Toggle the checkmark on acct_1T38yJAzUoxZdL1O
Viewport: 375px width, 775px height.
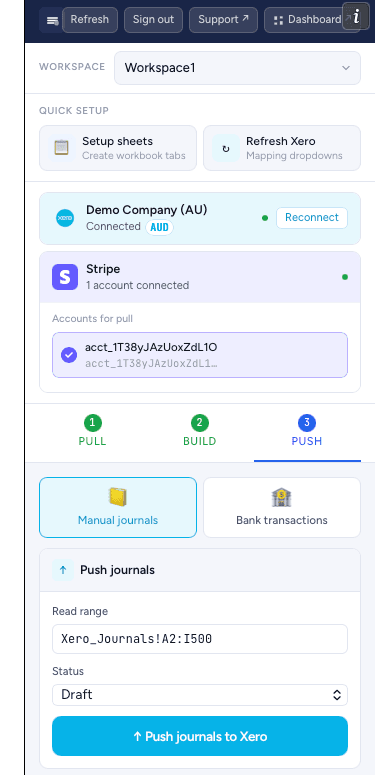tap(69, 354)
